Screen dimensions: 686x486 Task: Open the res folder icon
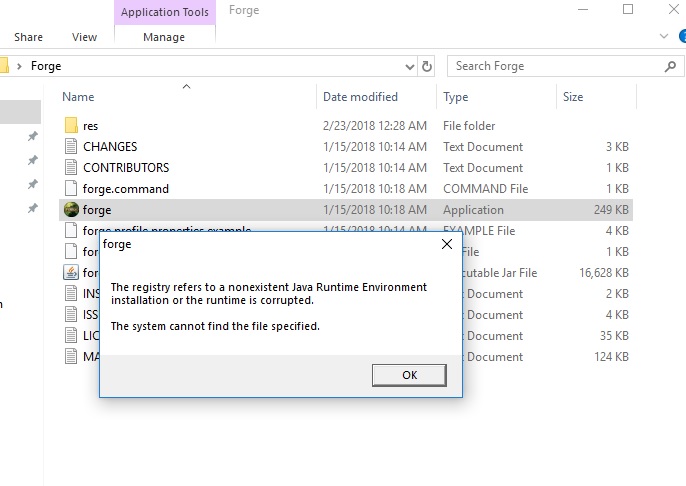(71, 126)
